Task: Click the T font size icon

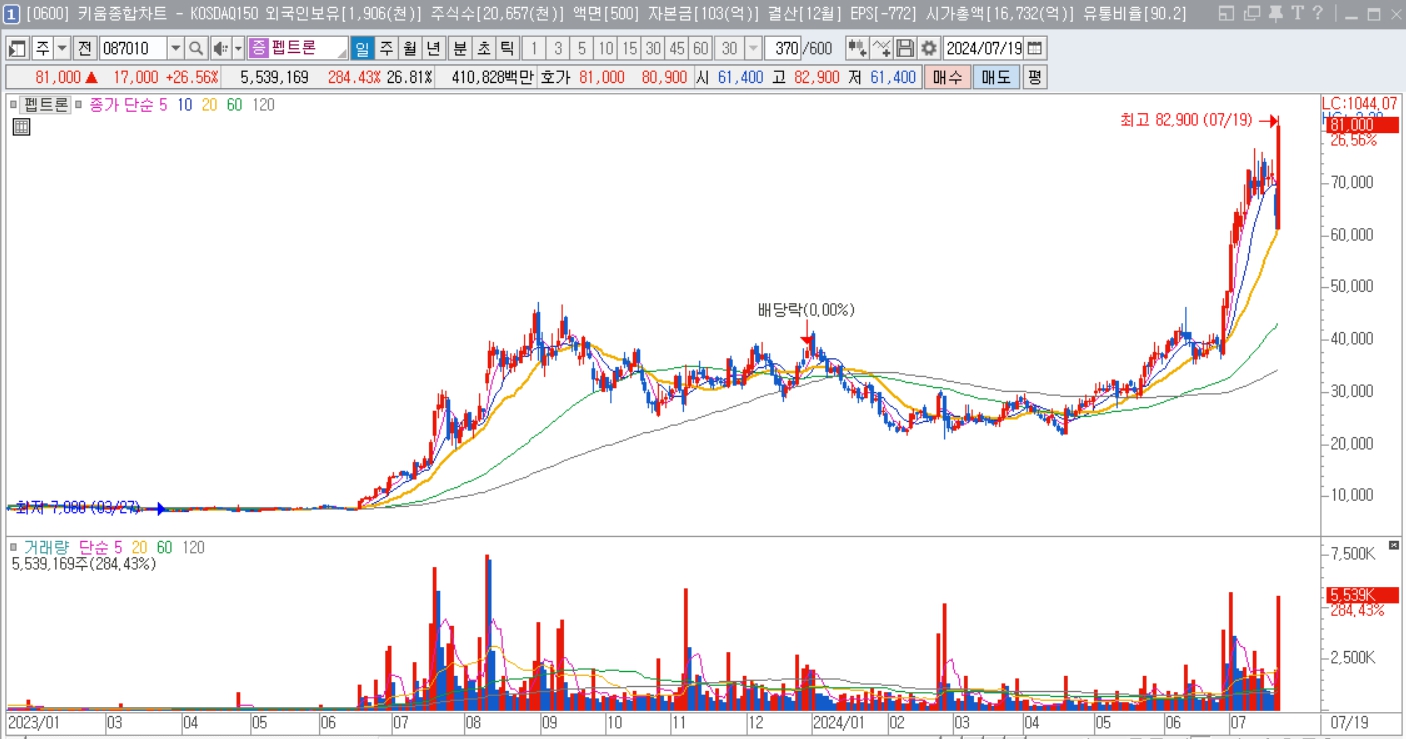Action: click(x=1297, y=13)
